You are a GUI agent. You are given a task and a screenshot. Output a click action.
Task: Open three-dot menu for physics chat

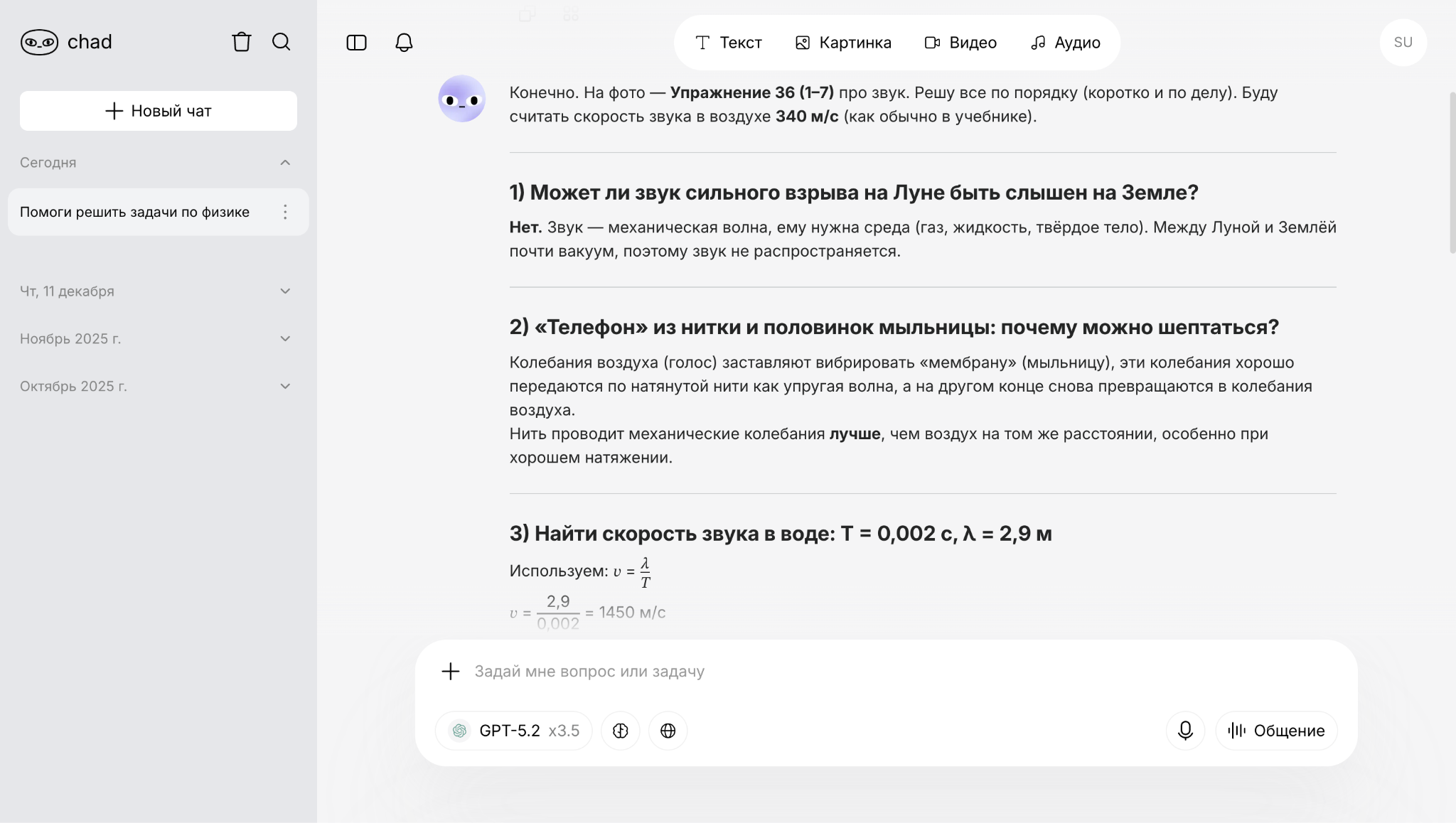(285, 212)
